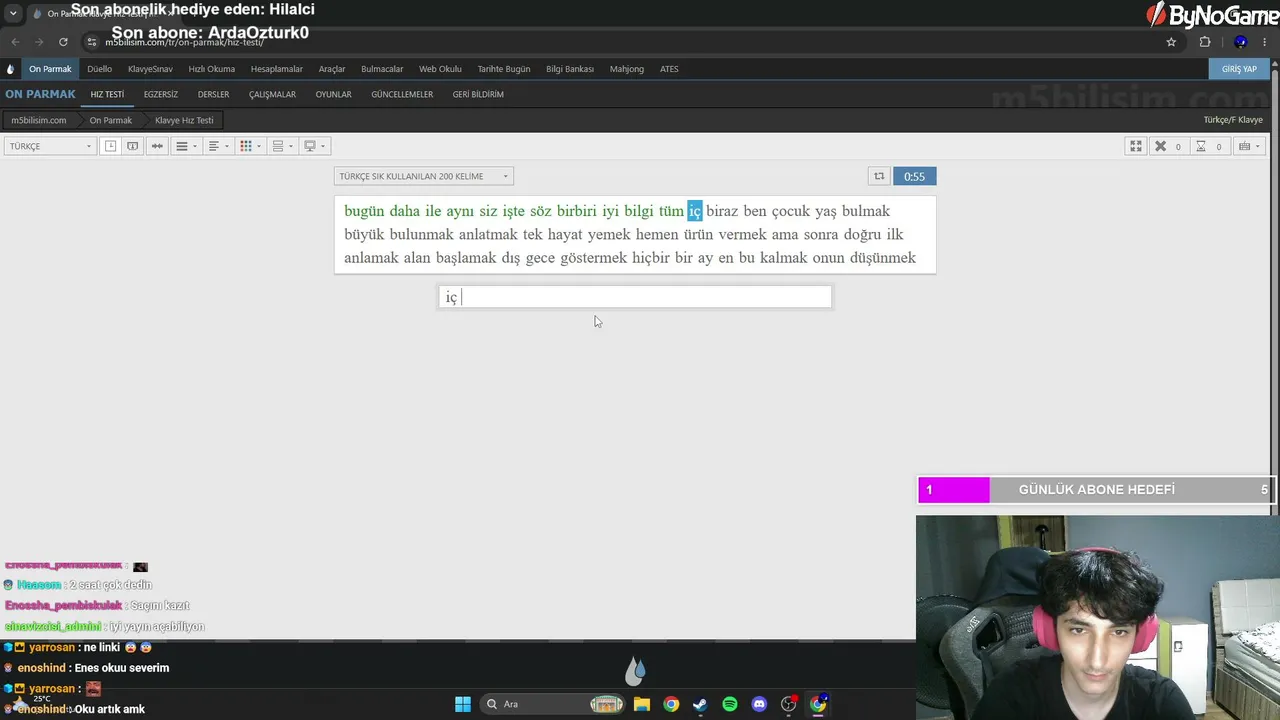This screenshot has width=1280, height=720.
Task: Select the ÇALIŞMALAR tab
Action: tap(273, 94)
